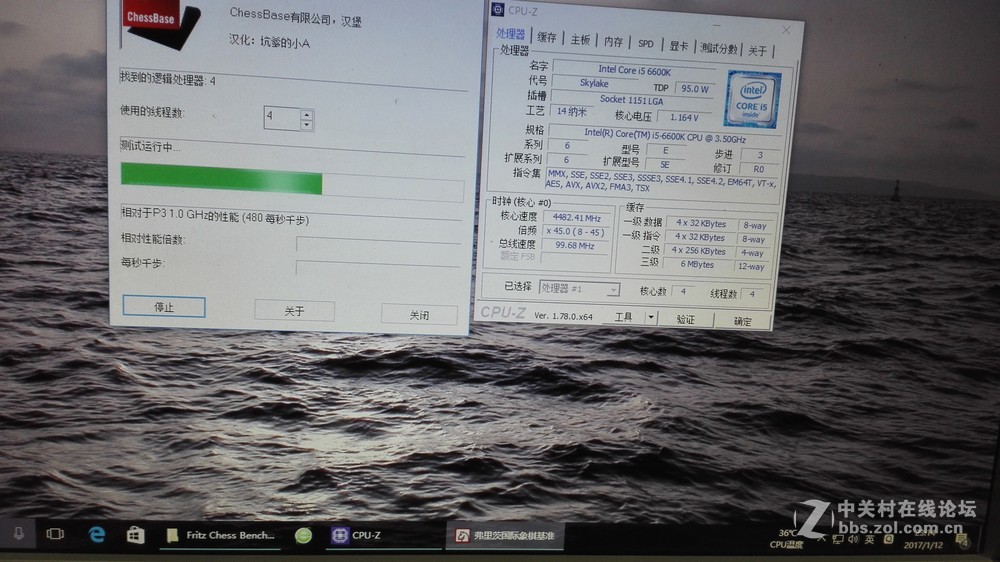Decrease thread count with the down arrow
The width and height of the screenshot is (1000, 562).
click(x=307, y=124)
